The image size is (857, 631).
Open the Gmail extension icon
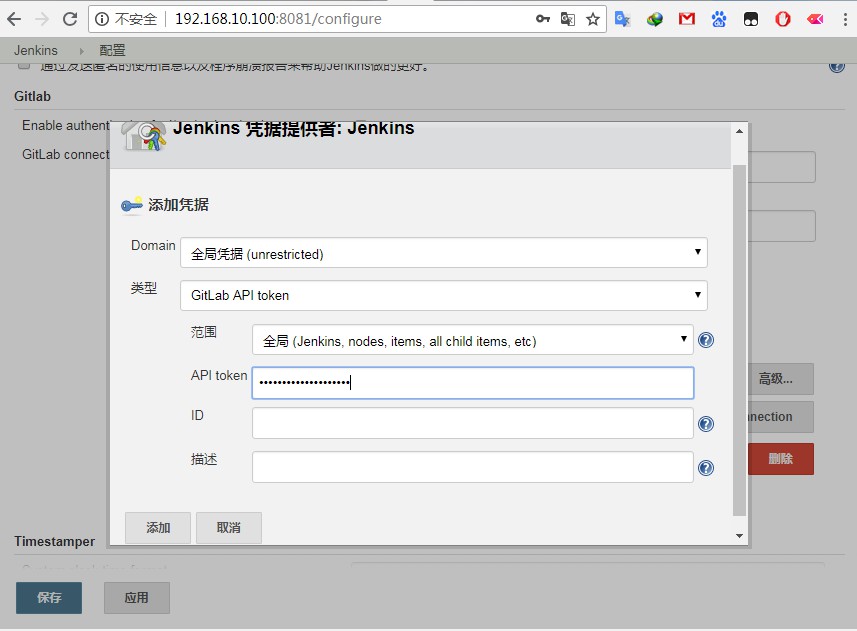[x=687, y=19]
